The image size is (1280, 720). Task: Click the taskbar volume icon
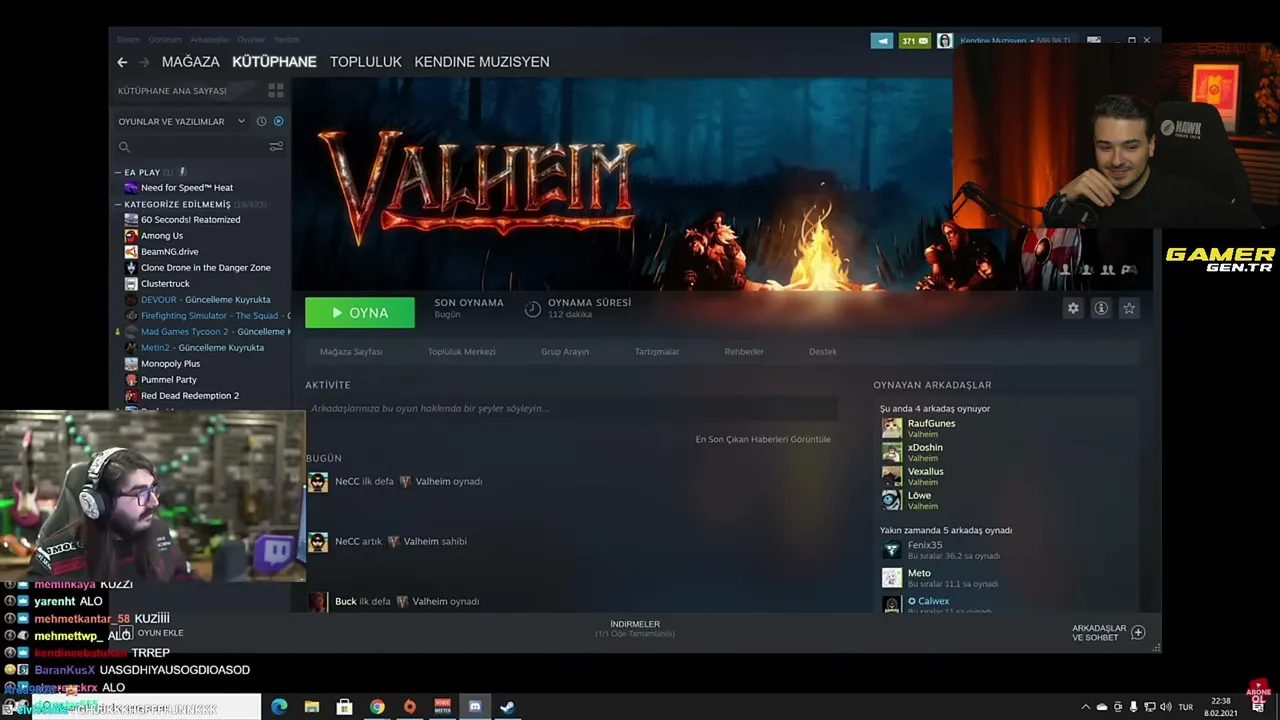click(1166, 707)
